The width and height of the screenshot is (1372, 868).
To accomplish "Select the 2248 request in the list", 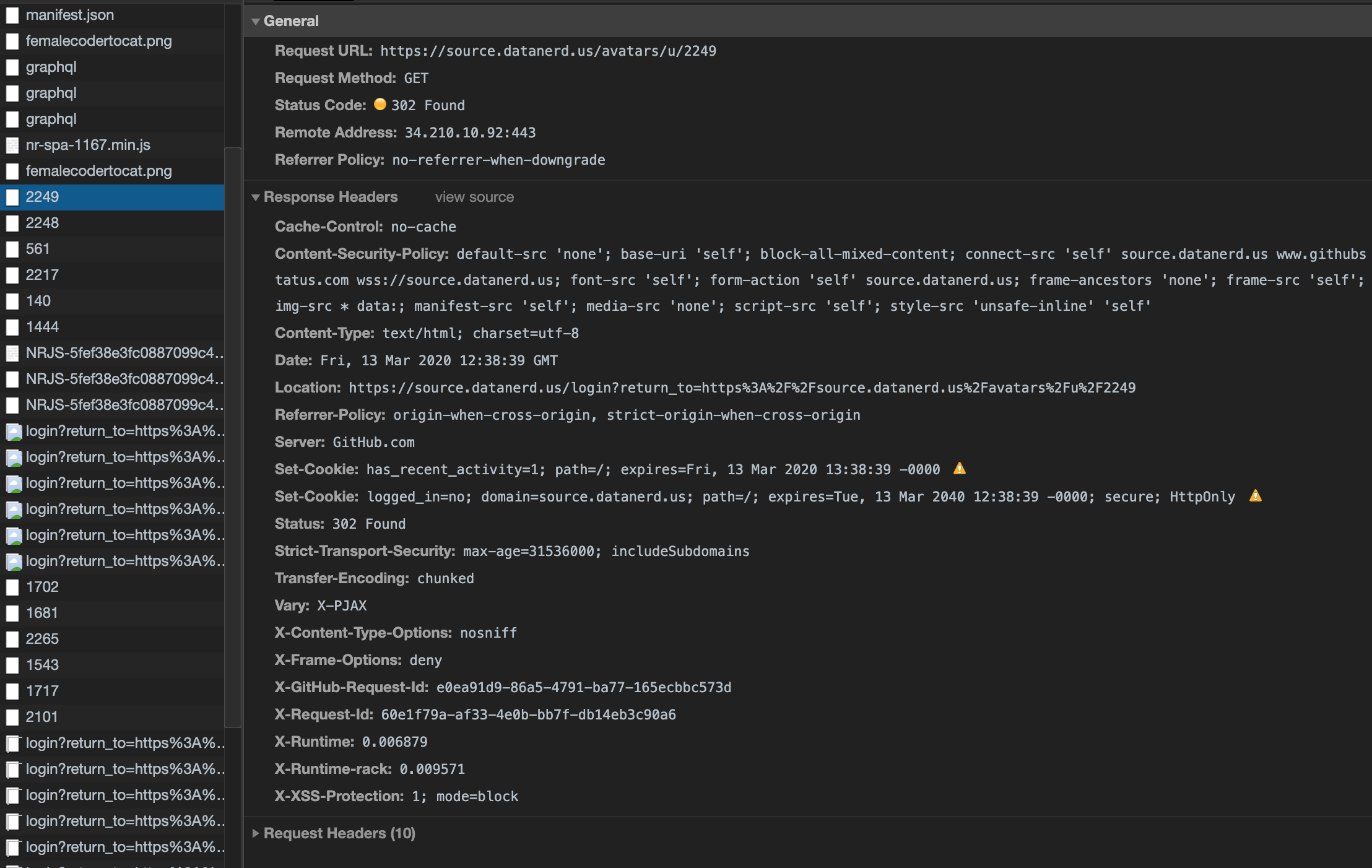I will click(x=43, y=223).
